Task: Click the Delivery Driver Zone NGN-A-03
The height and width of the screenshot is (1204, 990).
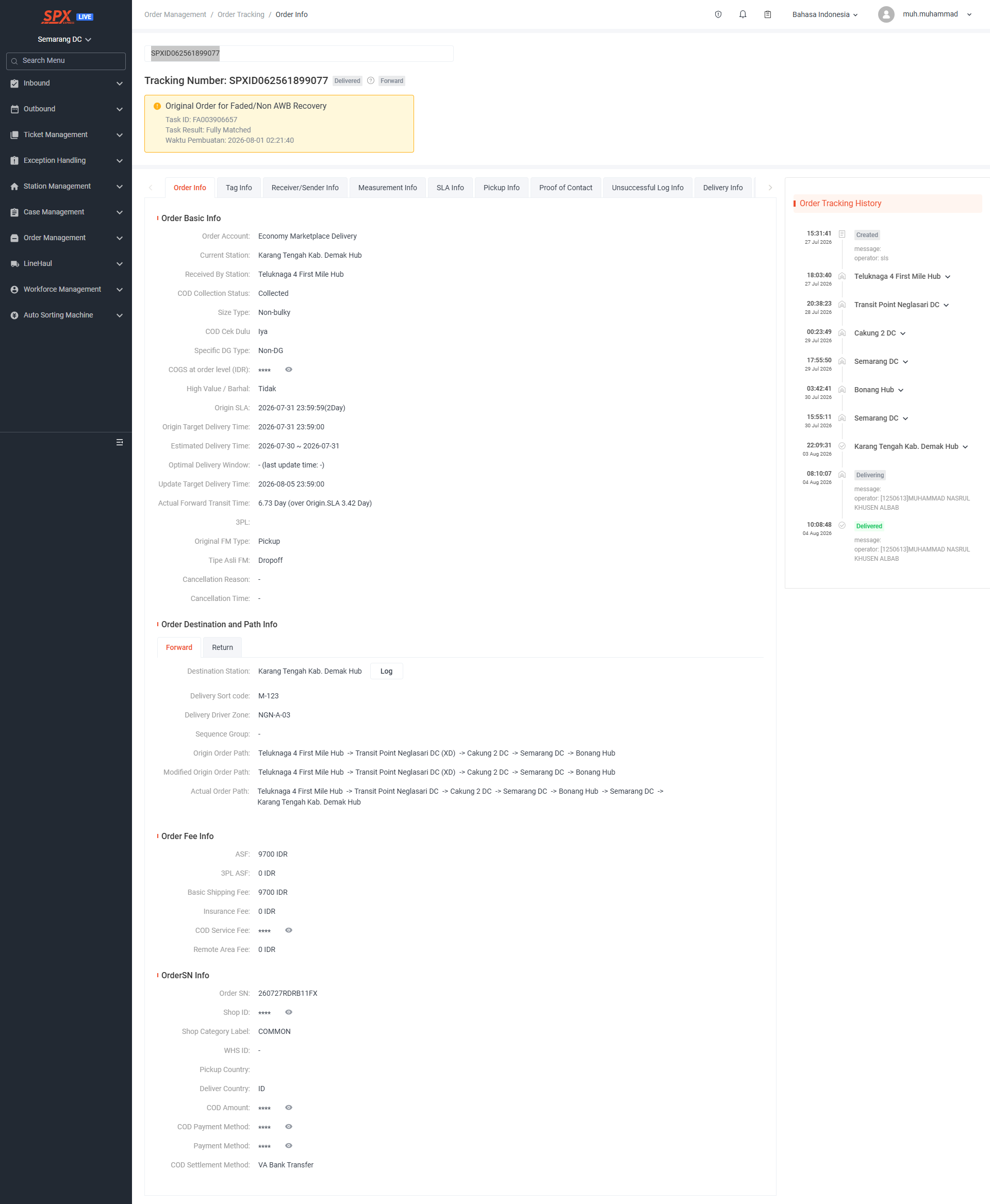Action: coord(274,715)
